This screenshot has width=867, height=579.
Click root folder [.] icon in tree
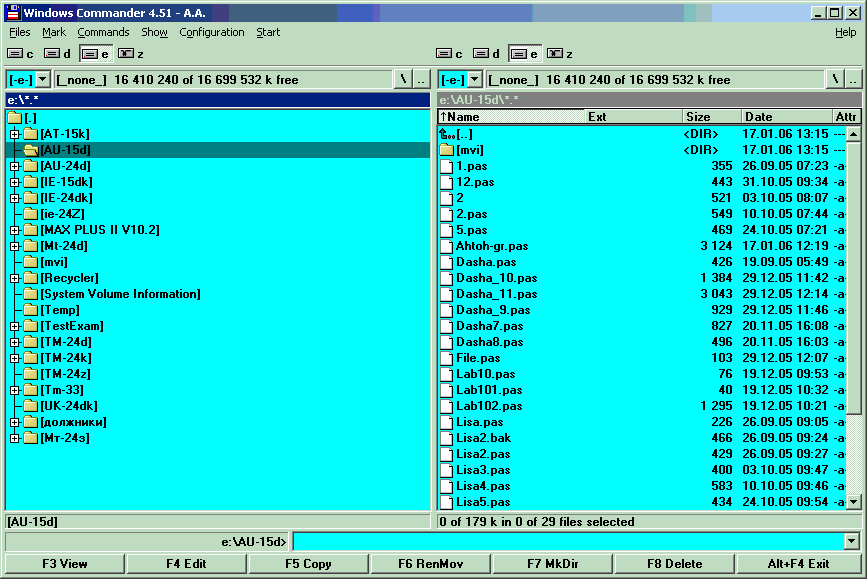tap(15, 118)
